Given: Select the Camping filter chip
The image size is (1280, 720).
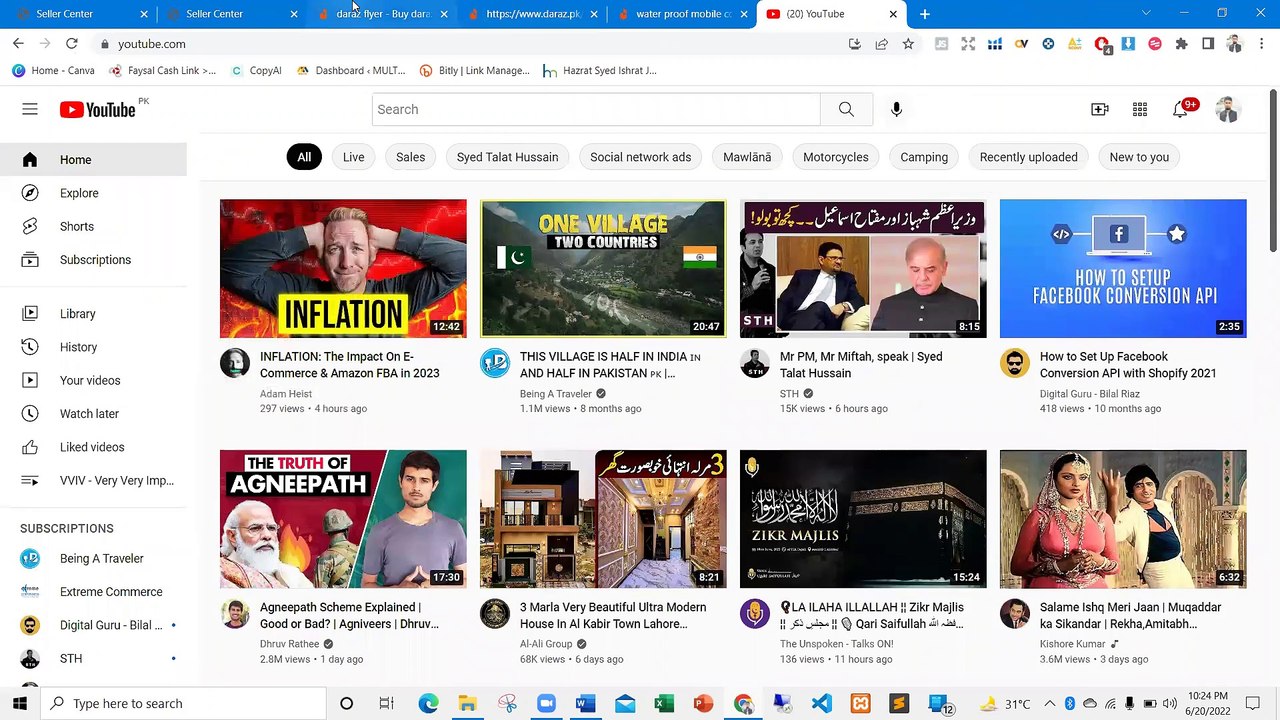Looking at the screenshot, I should point(924,157).
